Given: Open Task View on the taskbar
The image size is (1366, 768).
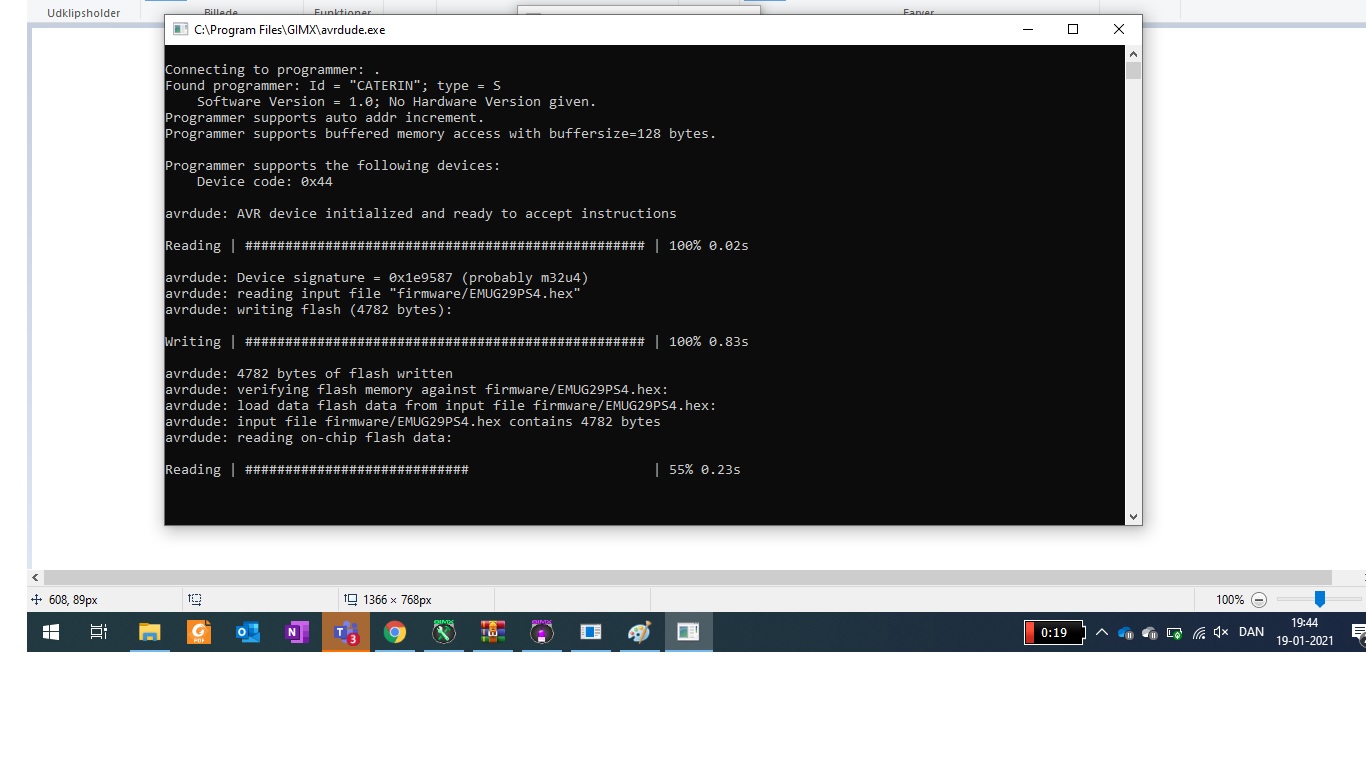Looking at the screenshot, I should (99, 632).
